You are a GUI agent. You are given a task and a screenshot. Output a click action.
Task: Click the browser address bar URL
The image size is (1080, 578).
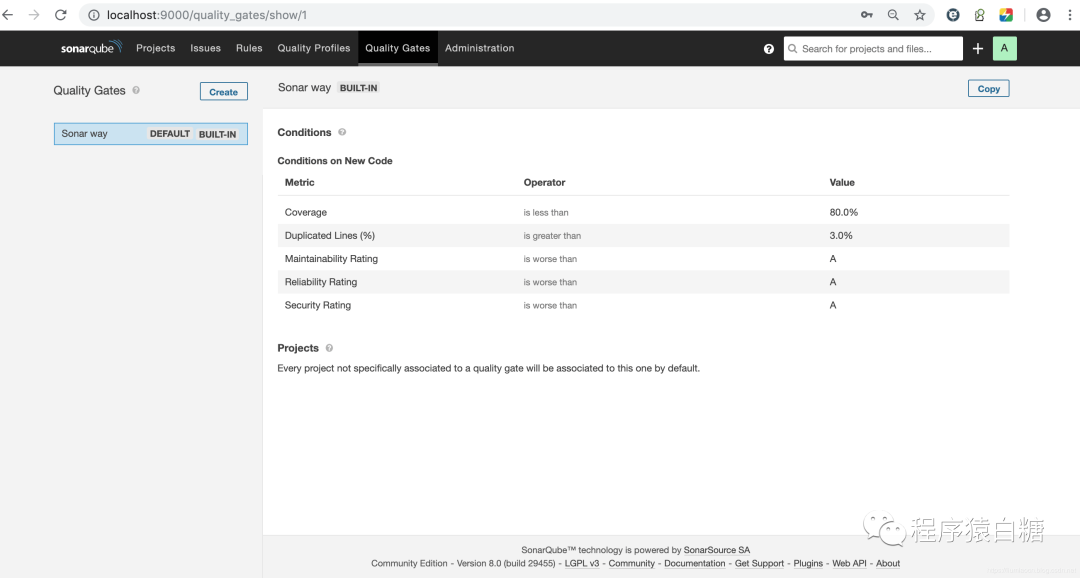tap(207, 15)
